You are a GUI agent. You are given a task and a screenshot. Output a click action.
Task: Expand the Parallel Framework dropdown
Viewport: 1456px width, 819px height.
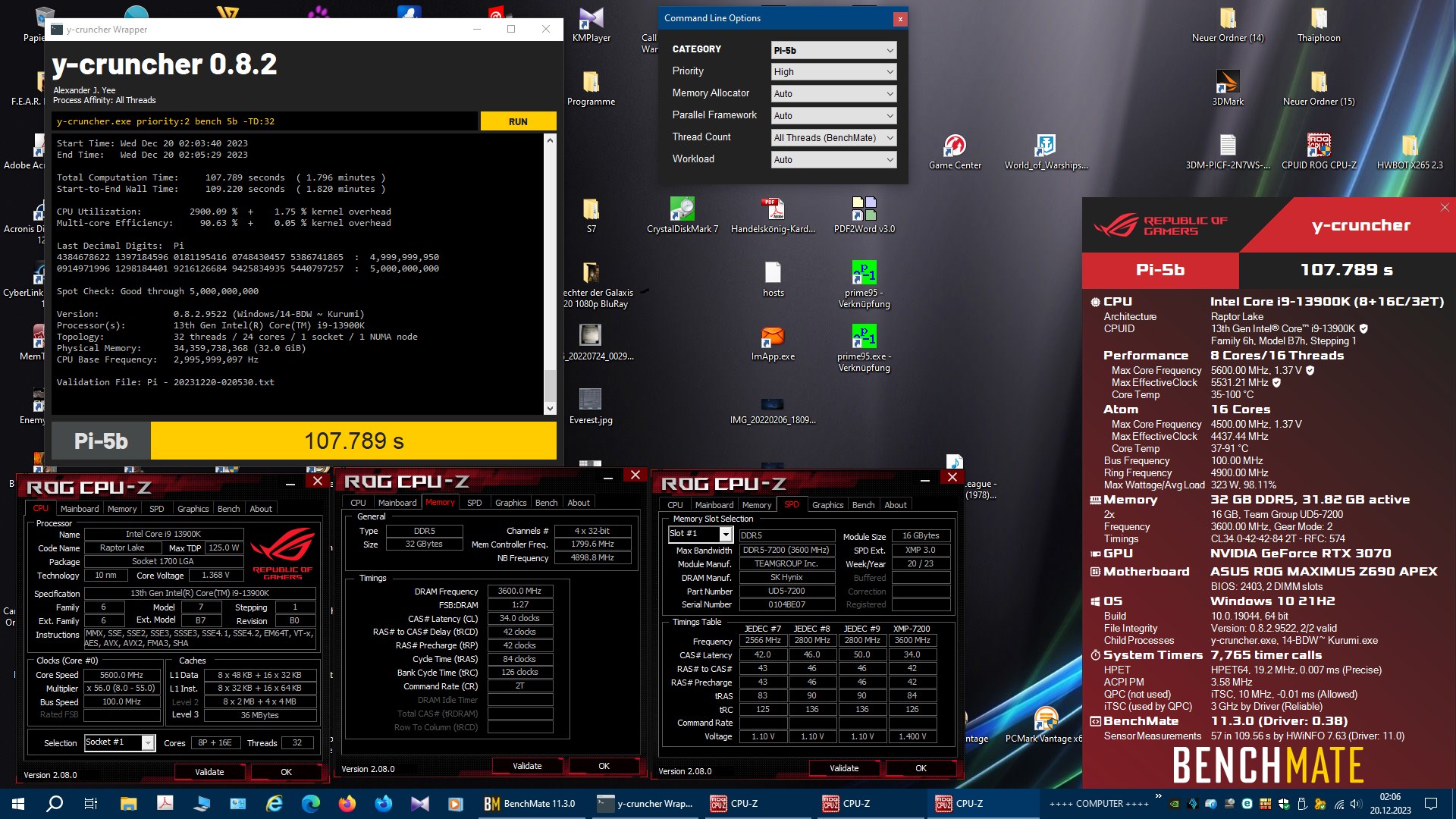pyautogui.click(x=833, y=116)
